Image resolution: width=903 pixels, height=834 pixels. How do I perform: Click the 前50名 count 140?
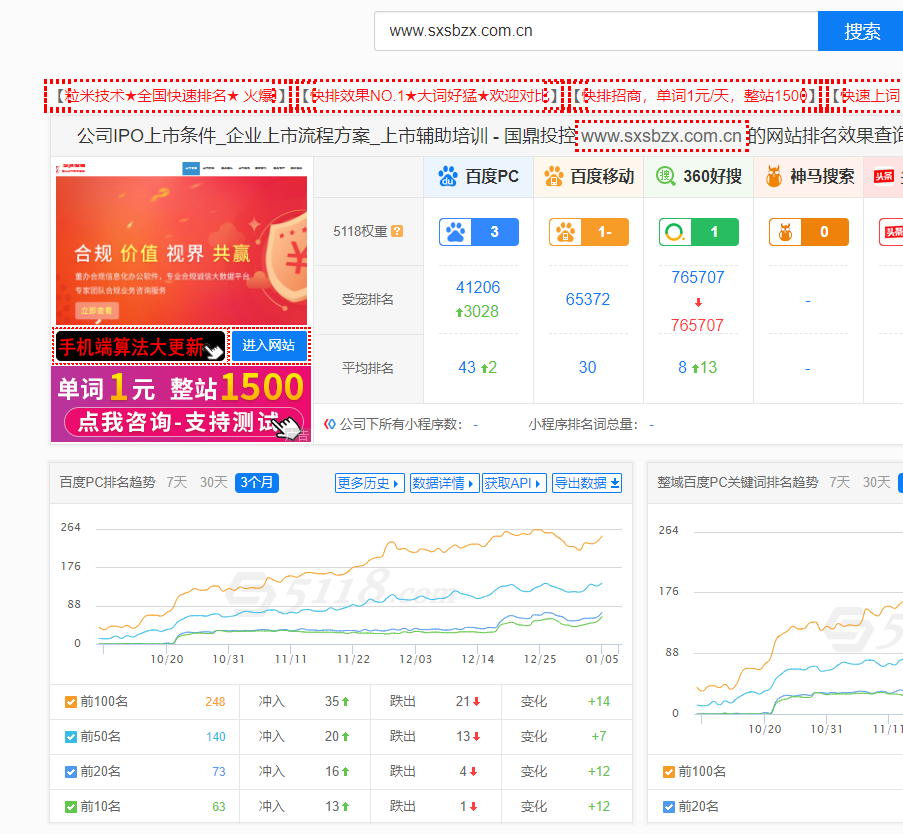pyautogui.click(x=216, y=737)
